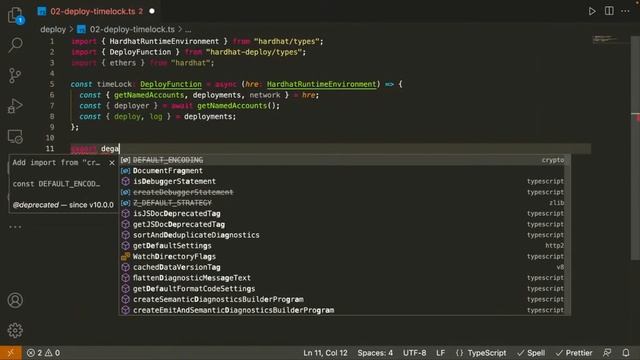Show errors and warnings count

tap(43, 353)
